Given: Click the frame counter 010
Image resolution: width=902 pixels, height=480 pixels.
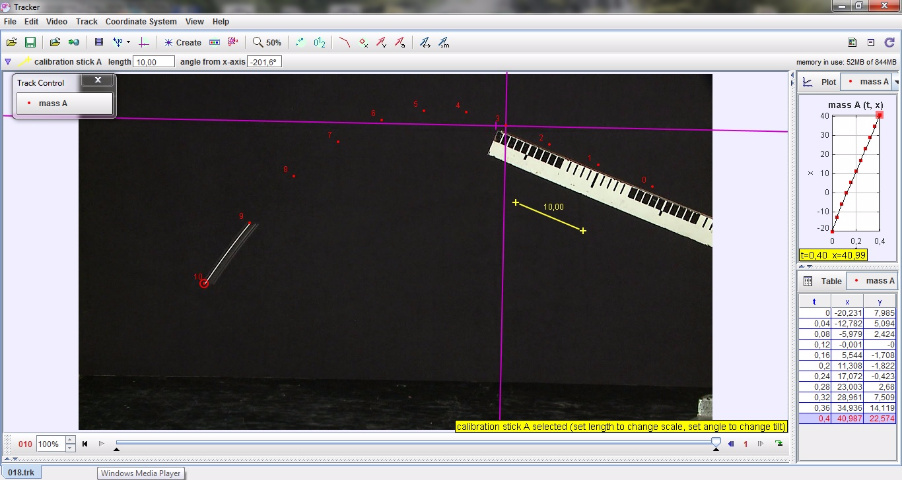Looking at the screenshot, I should tap(25, 444).
